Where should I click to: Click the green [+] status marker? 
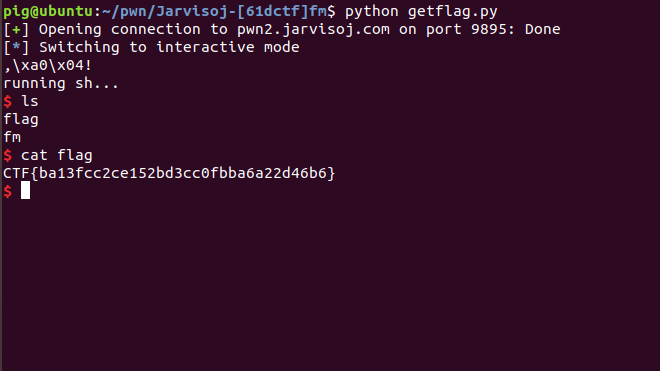(16, 29)
